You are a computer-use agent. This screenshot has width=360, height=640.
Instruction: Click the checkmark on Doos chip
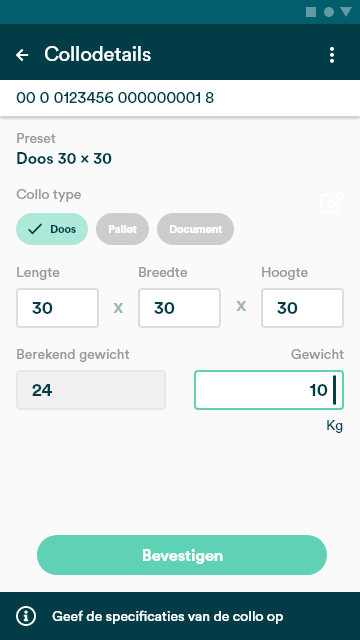click(x=35, y=229)
